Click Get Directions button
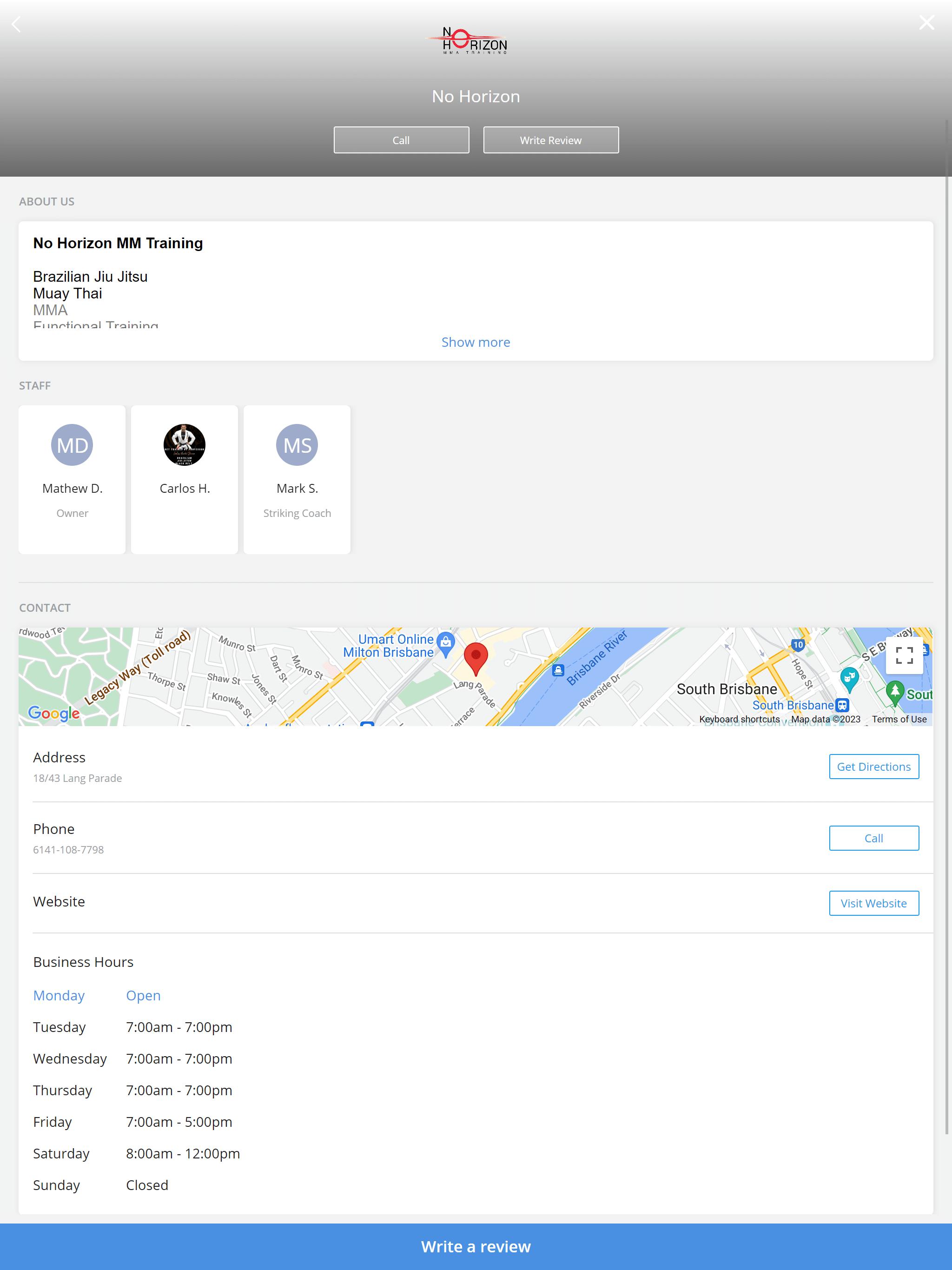 tap(873, 767)
